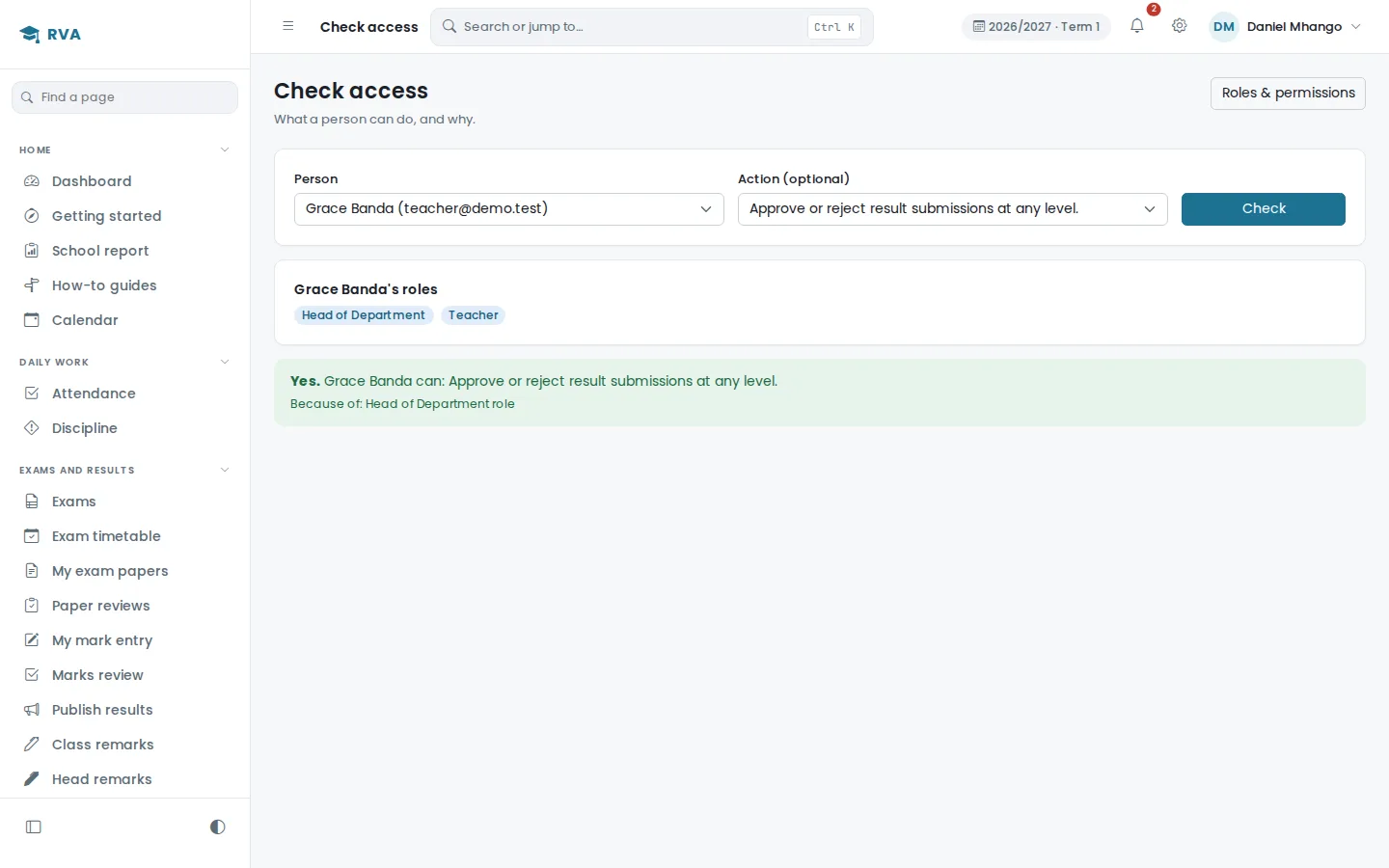1389x868 pixels.
Task: Focus the Search or jump to field
Action: (652, 27)
